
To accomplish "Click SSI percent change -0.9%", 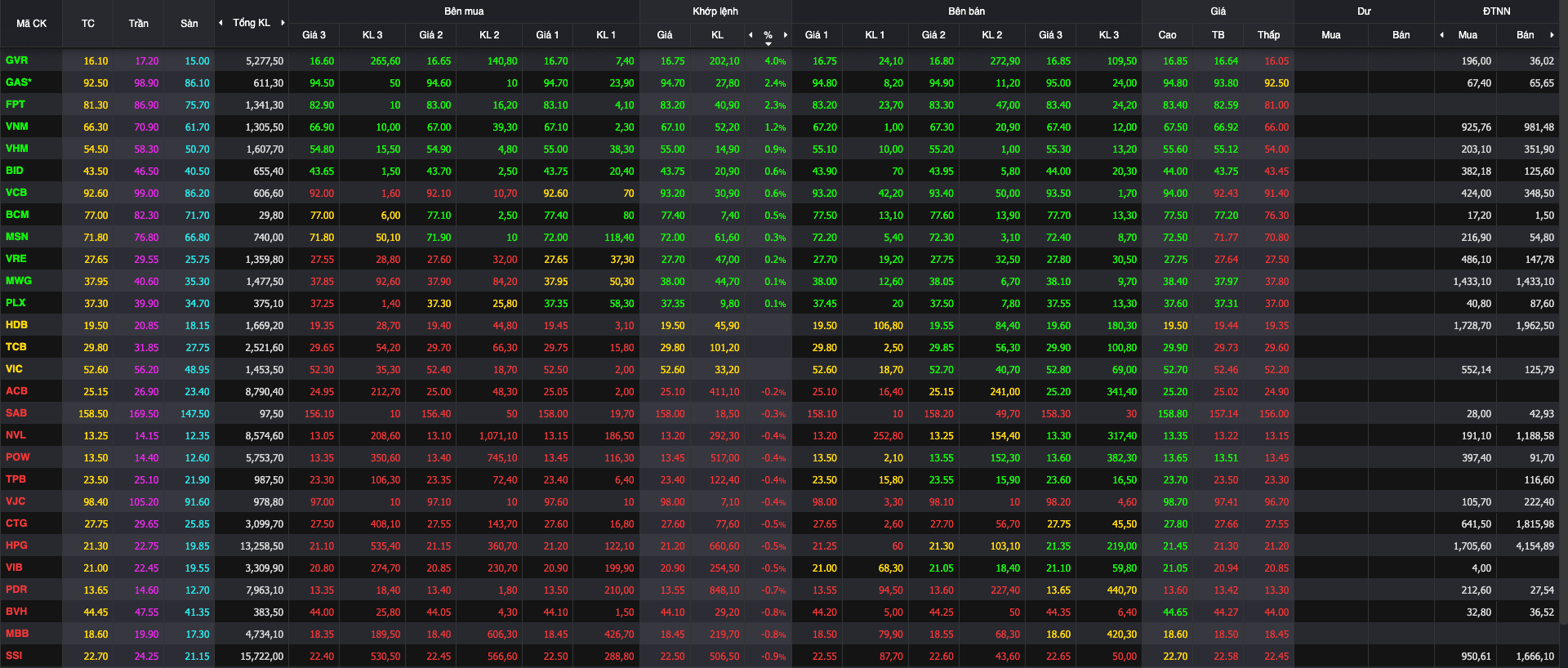I will click(x=773, y=657).
